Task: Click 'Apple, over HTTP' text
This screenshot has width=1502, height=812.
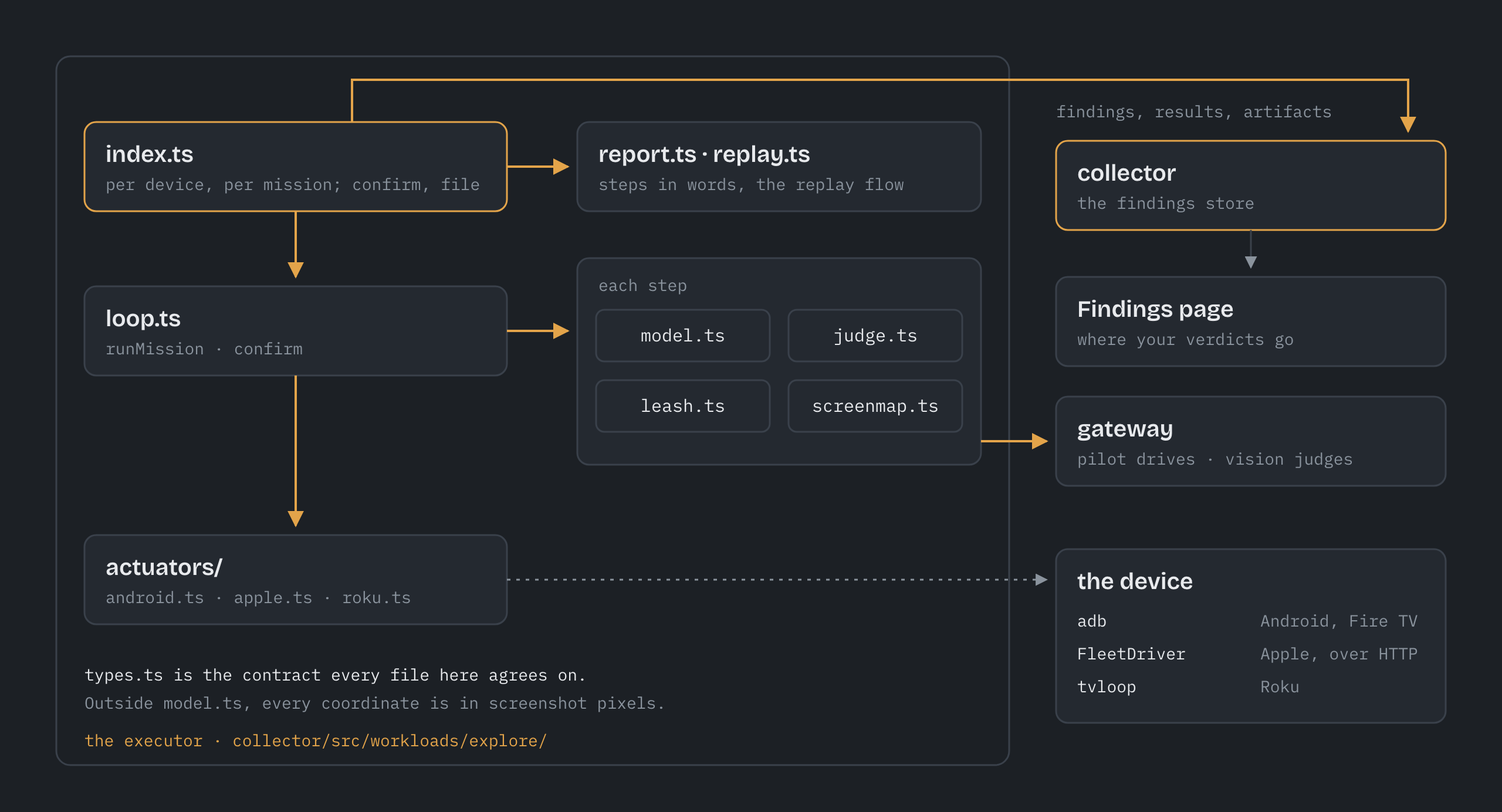Action: click(1339, 654)
